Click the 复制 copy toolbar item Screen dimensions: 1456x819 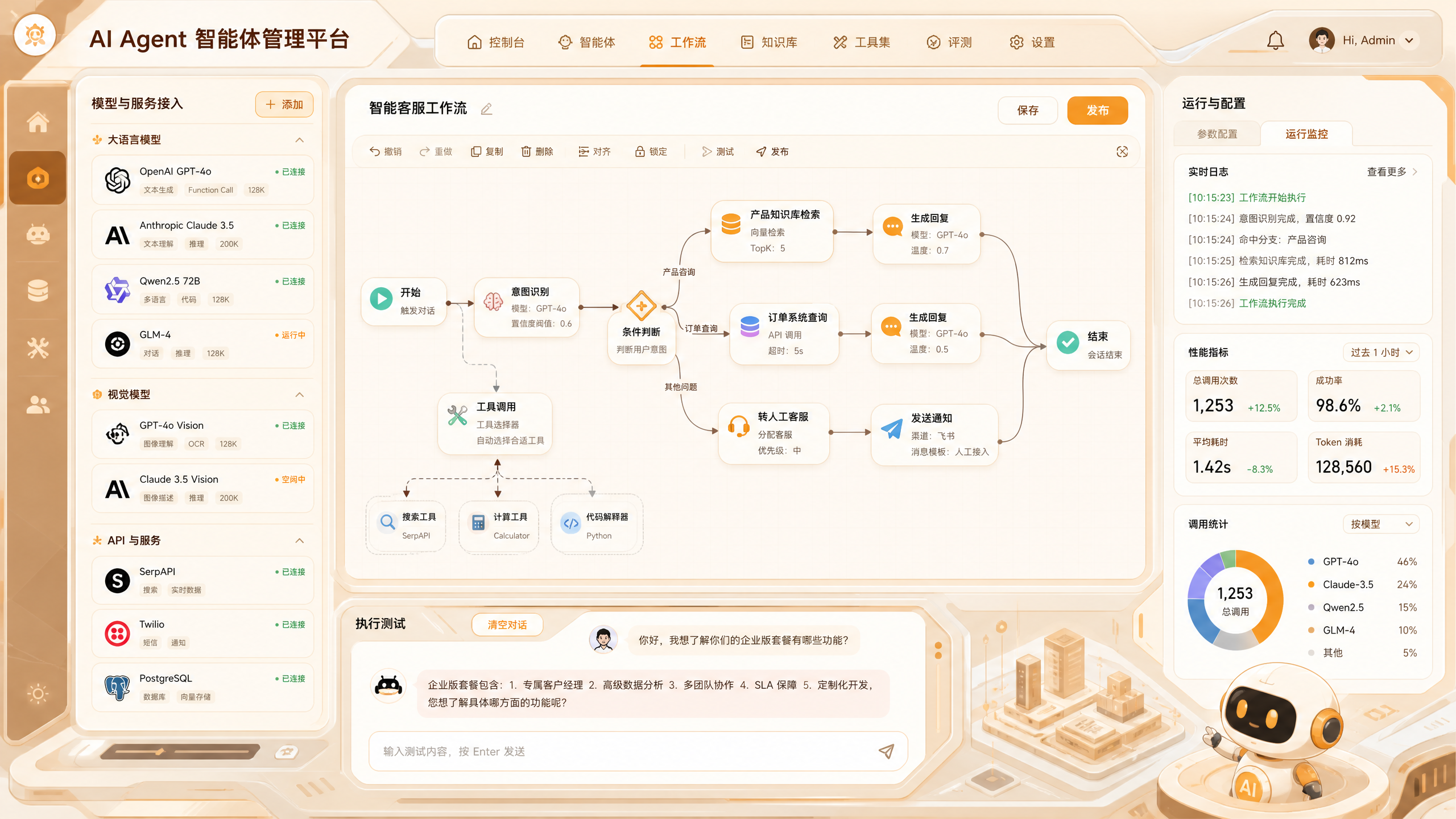tap(487, 151)
